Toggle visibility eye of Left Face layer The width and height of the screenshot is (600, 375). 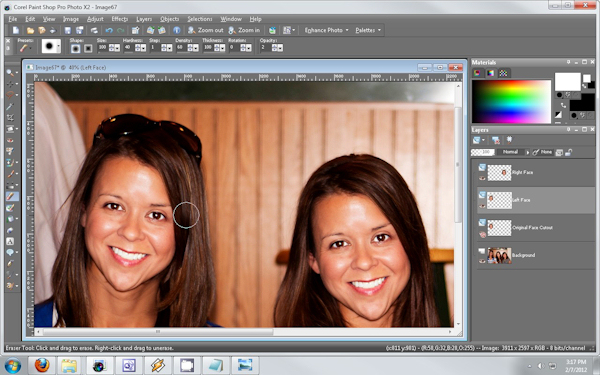point(482,206)
